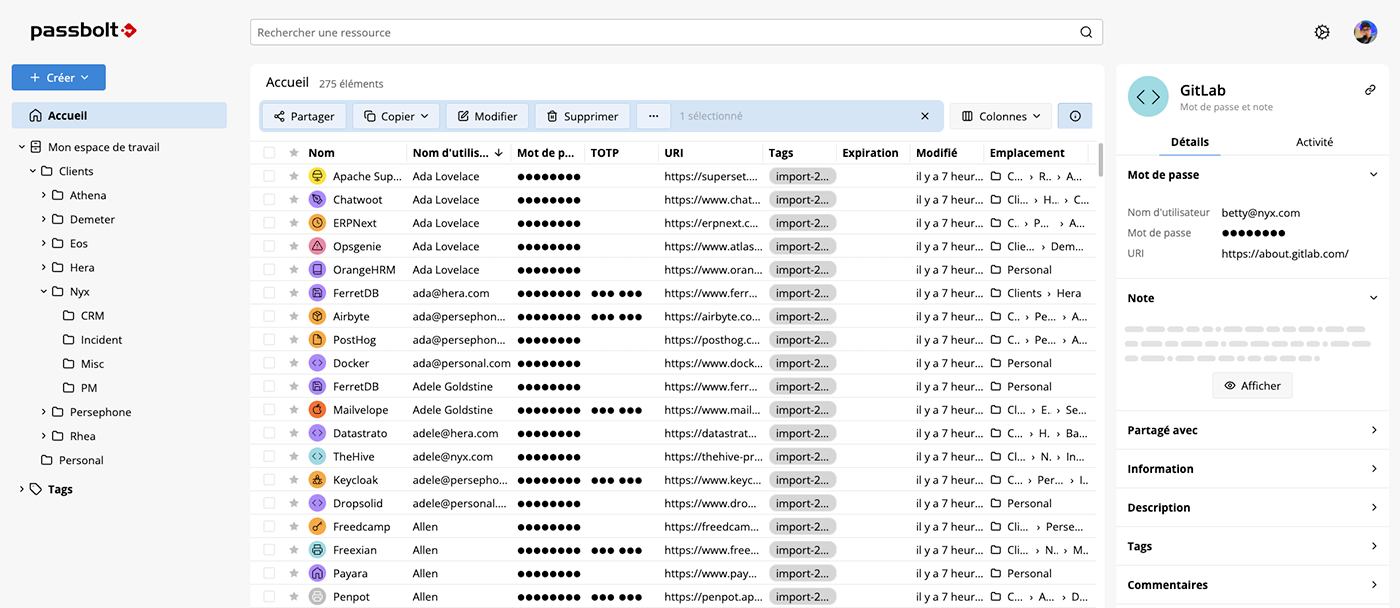
Task: Open the Personal folder in sidebar
Action: (x=72, y=460)
